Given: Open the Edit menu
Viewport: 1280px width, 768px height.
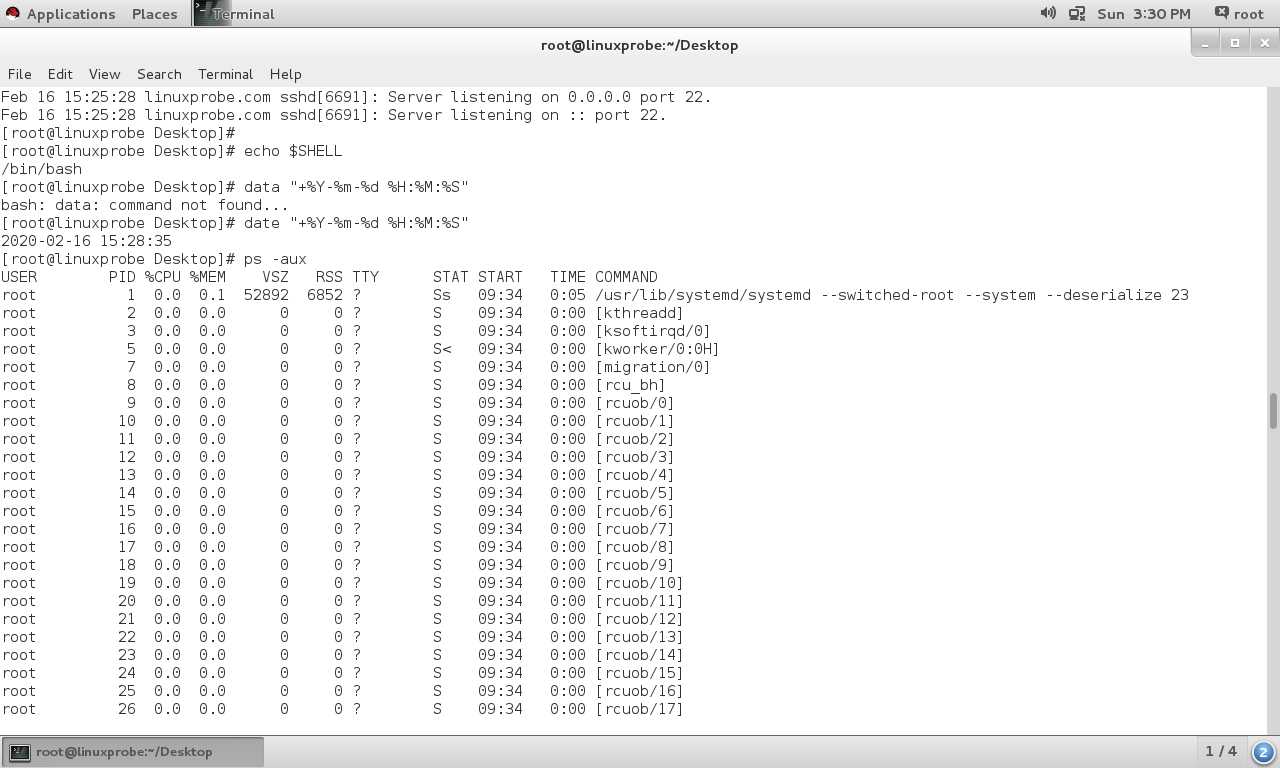Looking at the screenshot, I should [60, 74].
